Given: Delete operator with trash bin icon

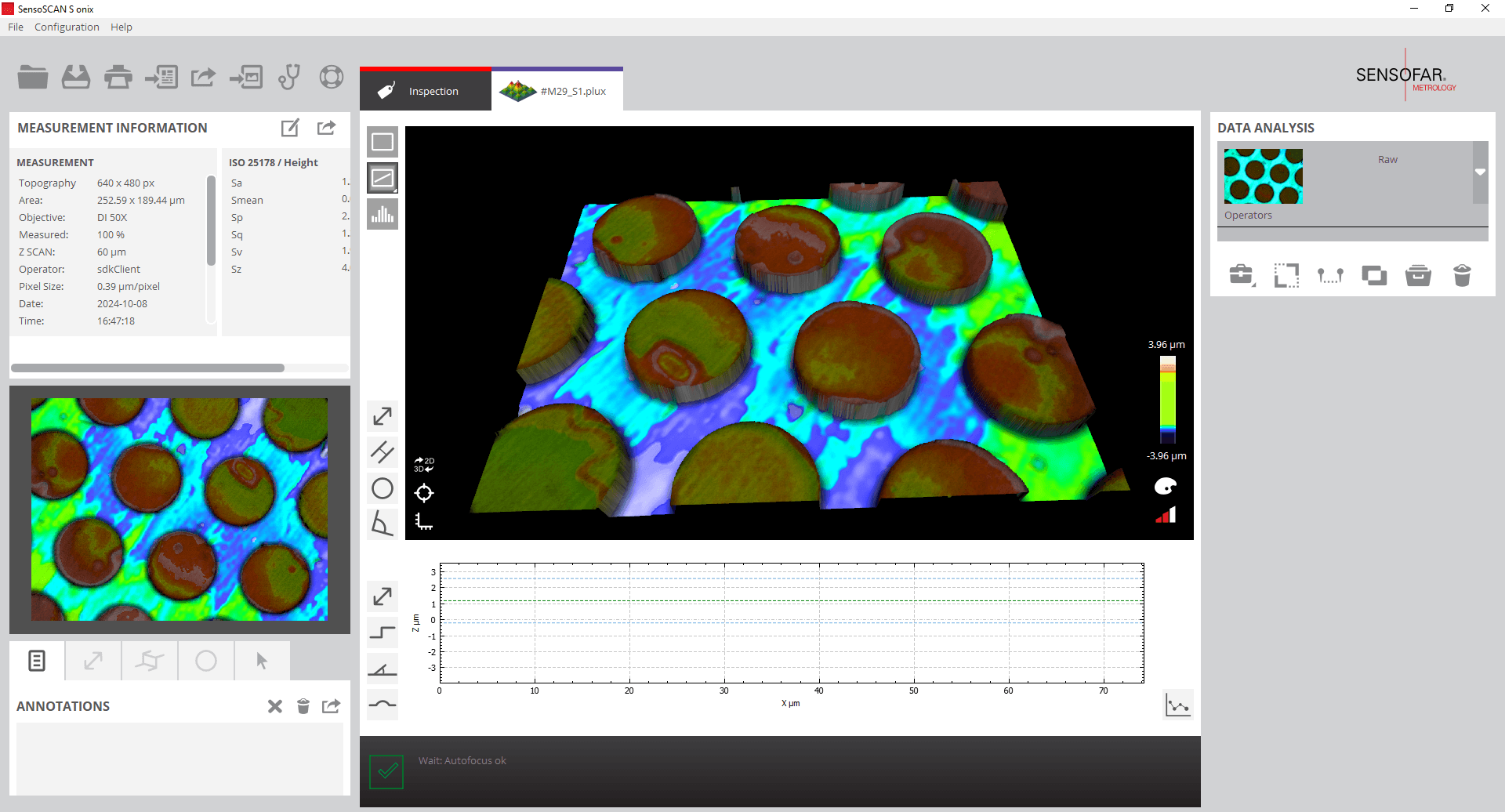Looking at the screenshot, I should (x=1462, y=275).
